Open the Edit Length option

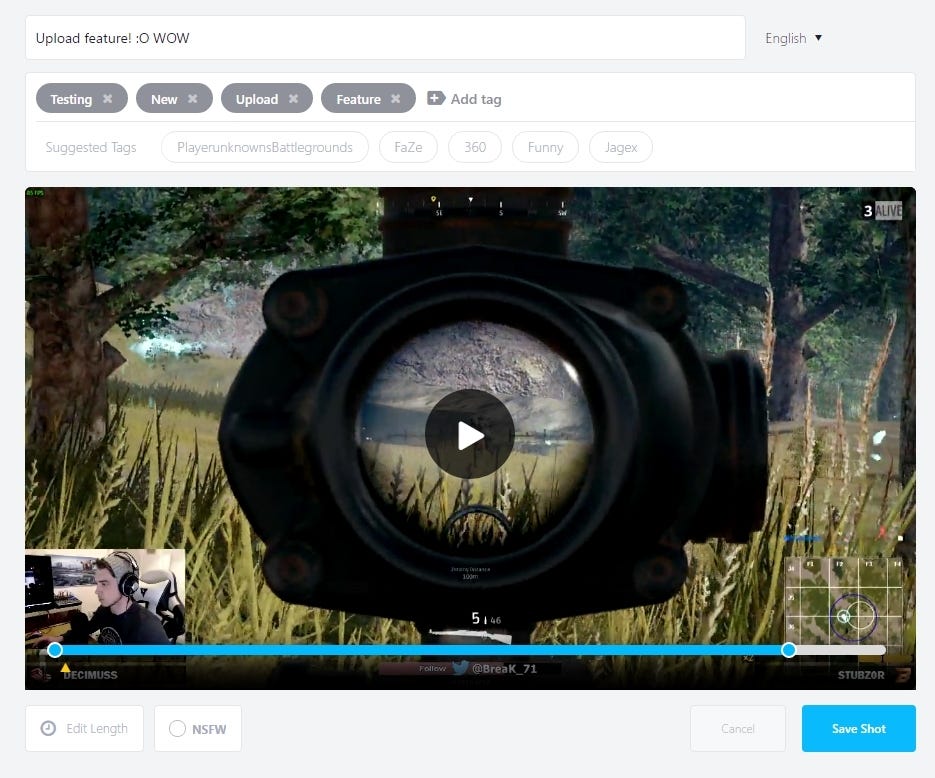point(84,729)
